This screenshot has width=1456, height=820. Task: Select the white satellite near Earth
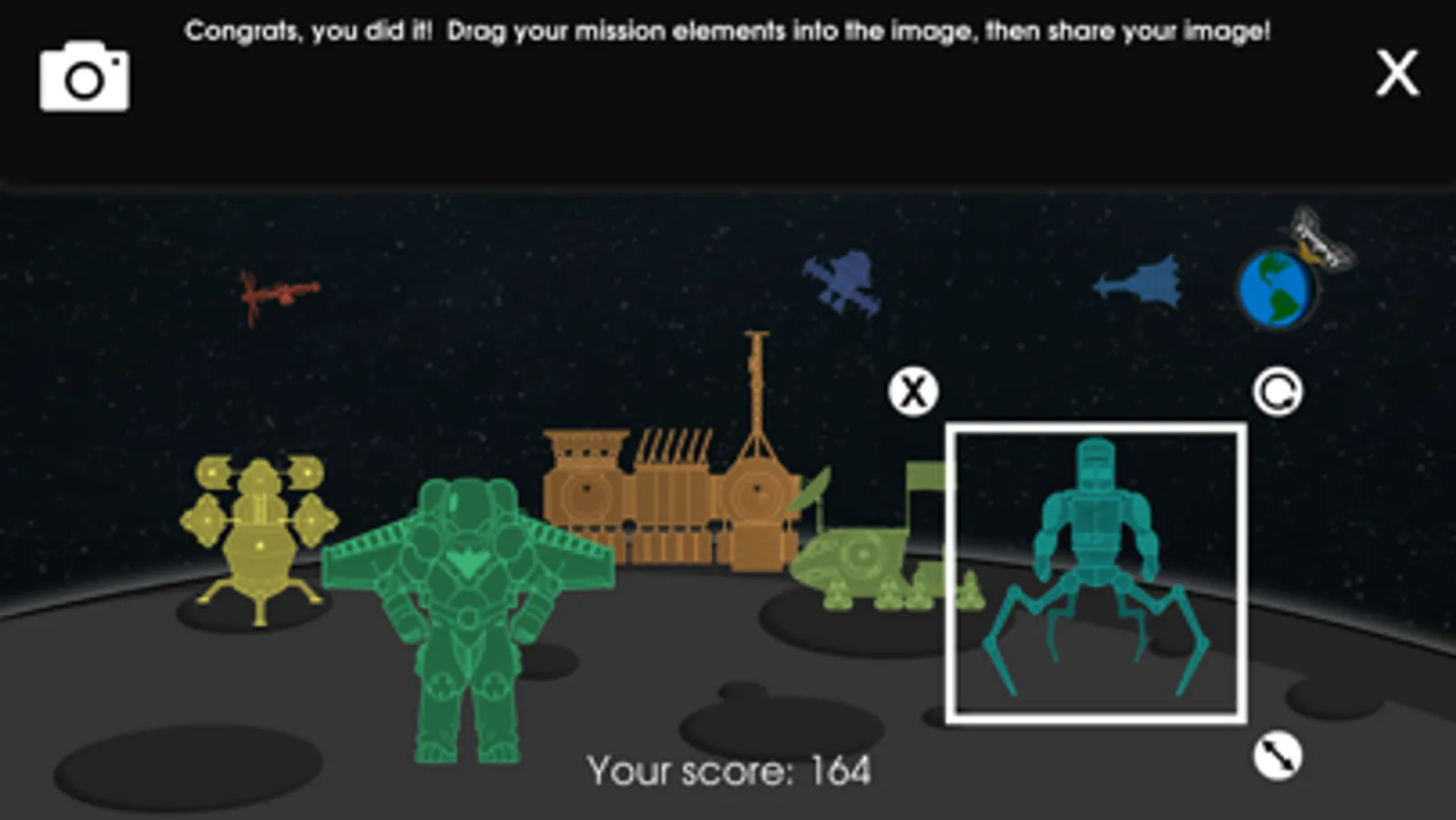click(1323, 239)
